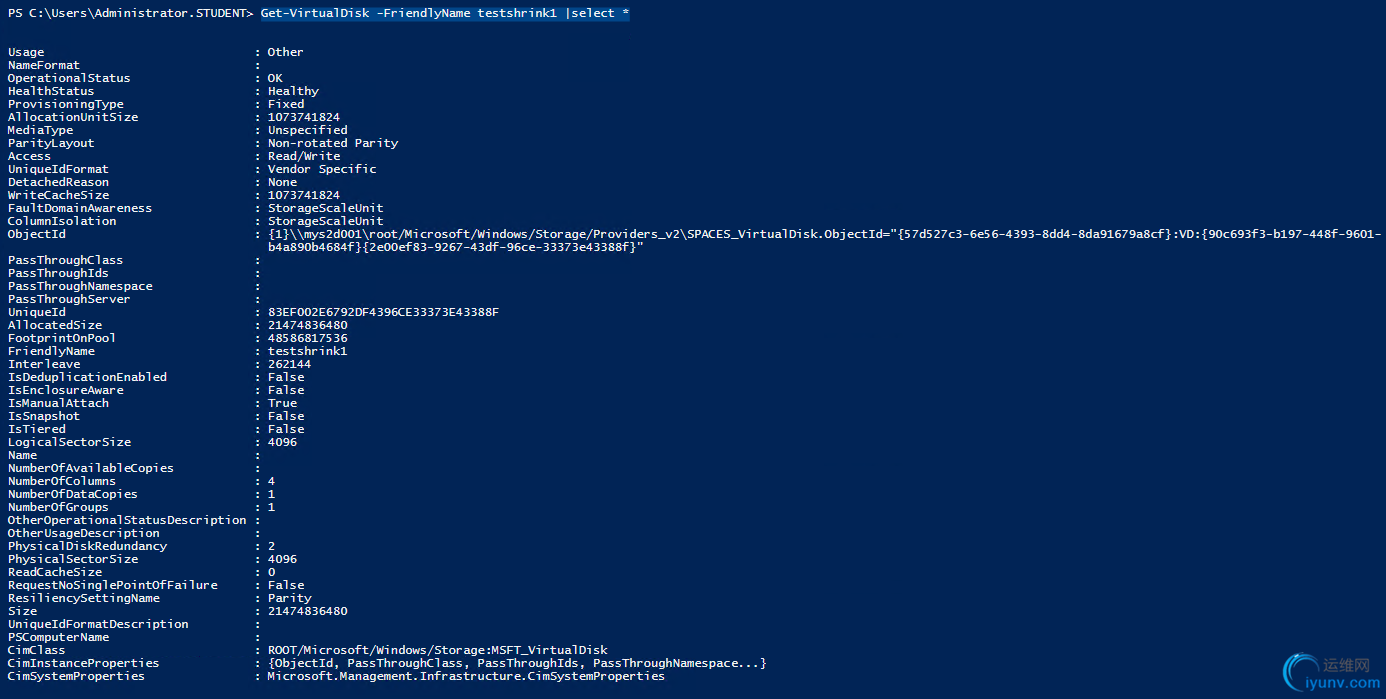Click the HealthStatus value Healthy
The width and height of the screenshot is (1386, 699).
pyautogui.click(x=293, y=91)
